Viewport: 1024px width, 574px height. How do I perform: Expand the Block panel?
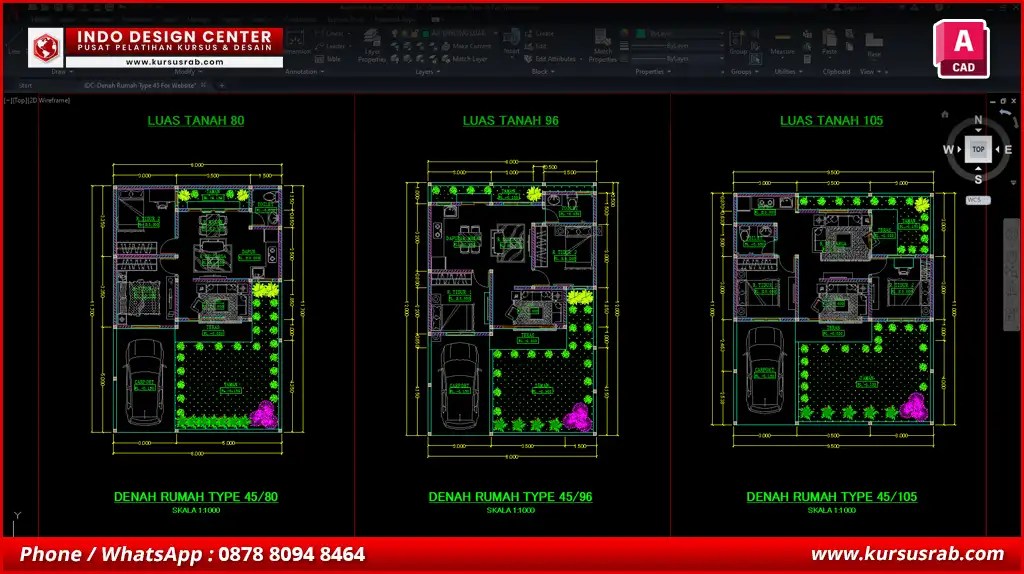[543, 72]
